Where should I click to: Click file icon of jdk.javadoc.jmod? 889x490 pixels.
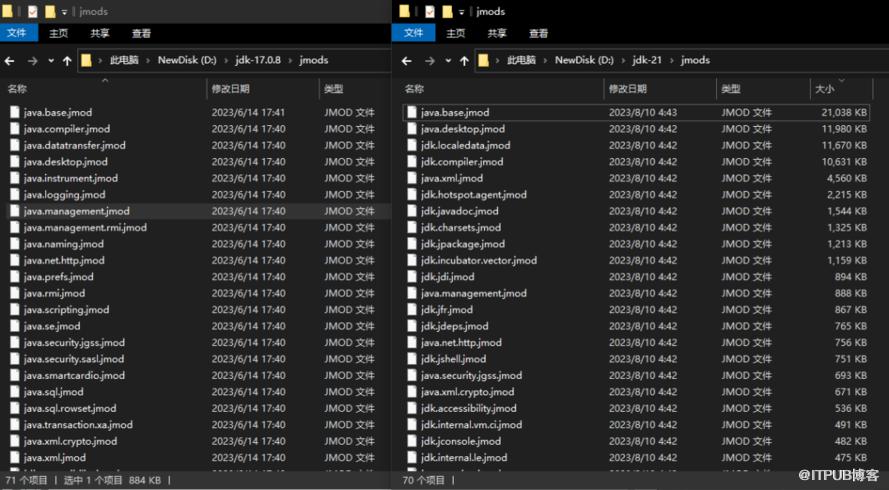click(x=412, y=211)
